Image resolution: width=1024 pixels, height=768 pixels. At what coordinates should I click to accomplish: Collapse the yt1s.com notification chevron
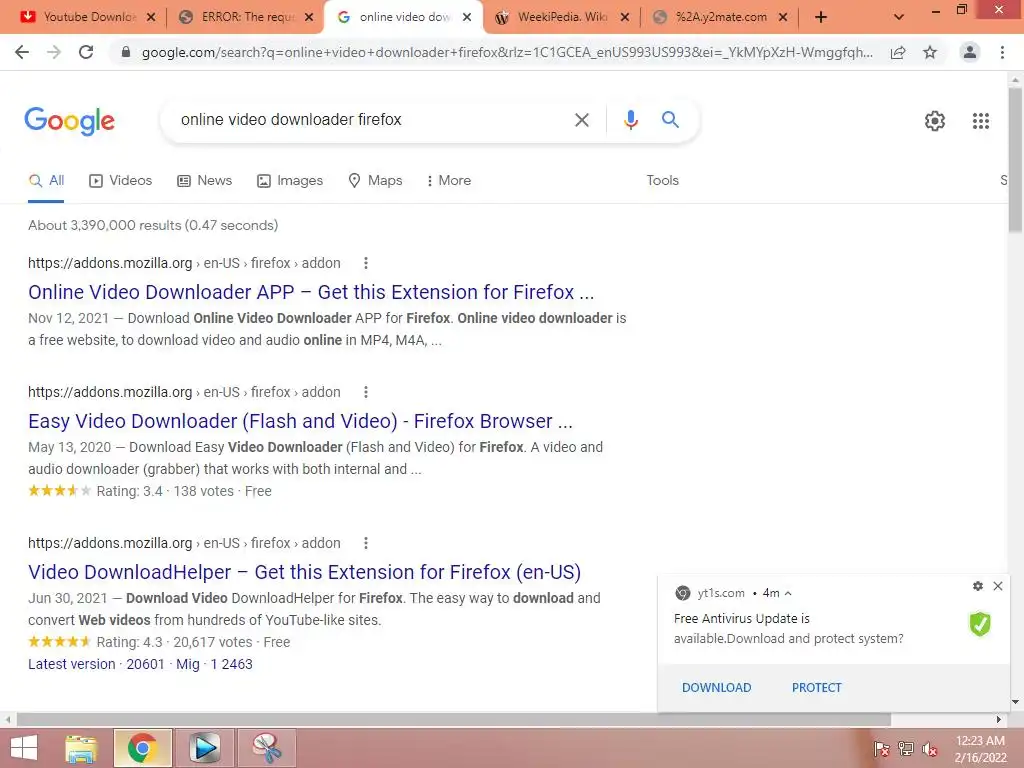[x=788, y=593]
